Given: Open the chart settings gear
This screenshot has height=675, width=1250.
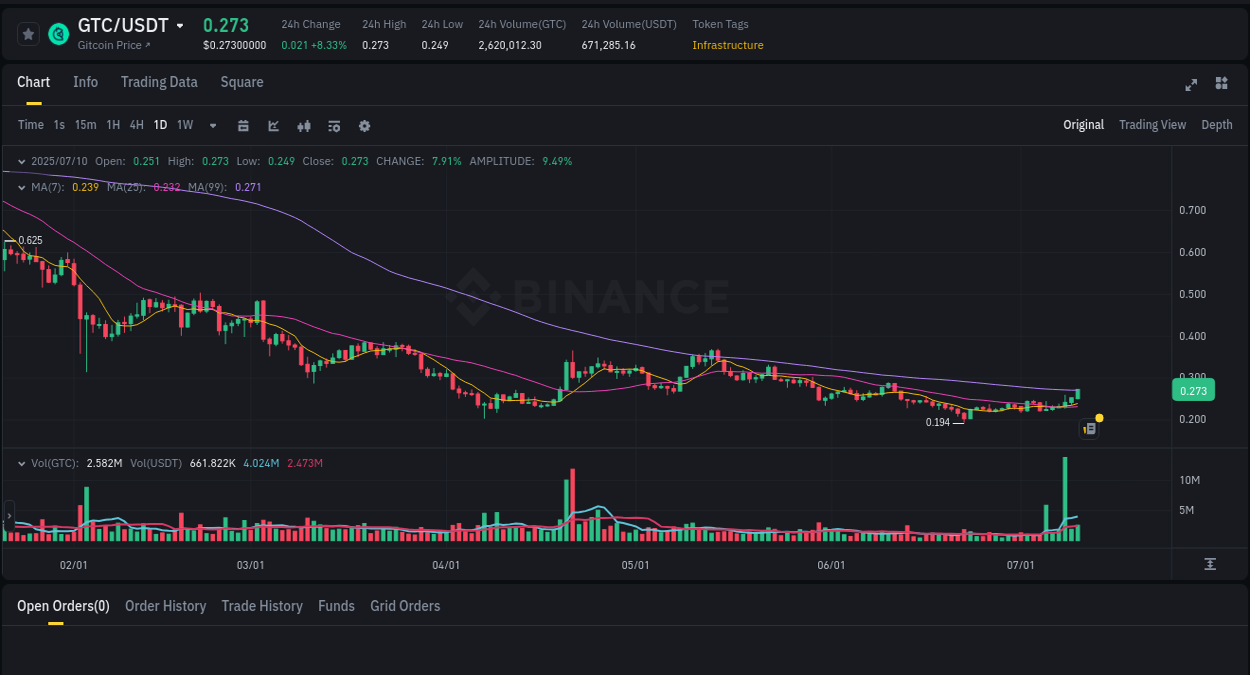Looking at the screenshot, I should [364, 125].
